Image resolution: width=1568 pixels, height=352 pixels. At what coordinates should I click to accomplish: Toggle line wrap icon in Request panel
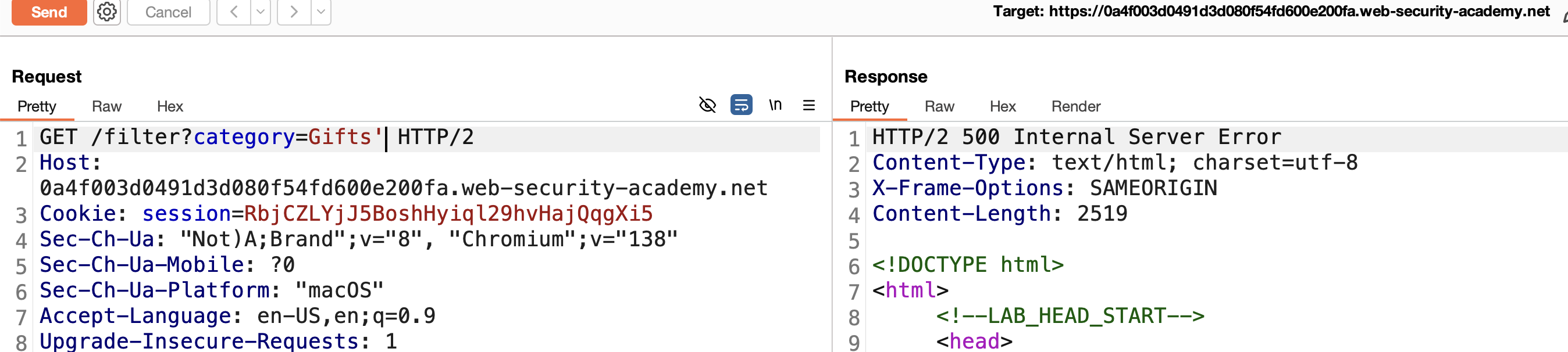[x=741, y=105]
